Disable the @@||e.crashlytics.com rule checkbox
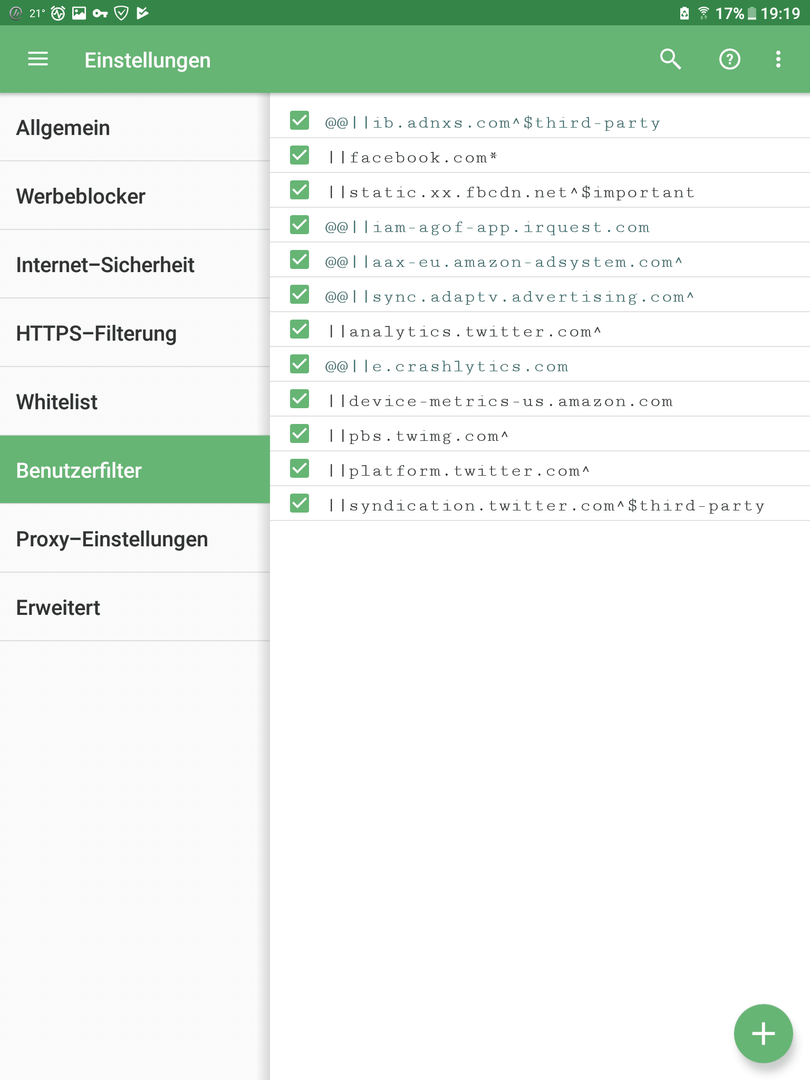Image resolution: width=810 pixels, height=1080 pixels. [300, 364]
